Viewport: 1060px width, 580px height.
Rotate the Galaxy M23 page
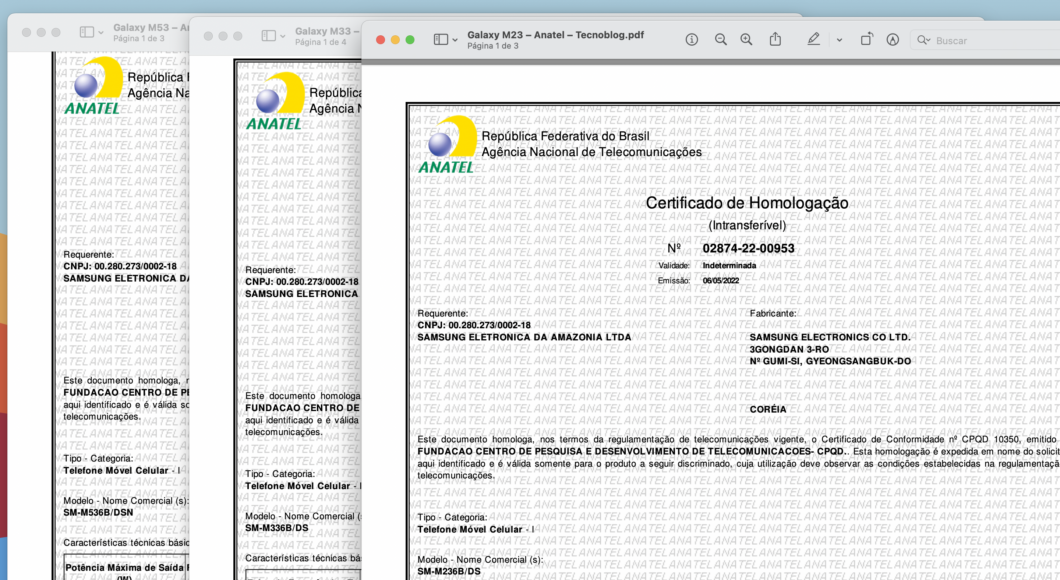(x=866, y=39)
